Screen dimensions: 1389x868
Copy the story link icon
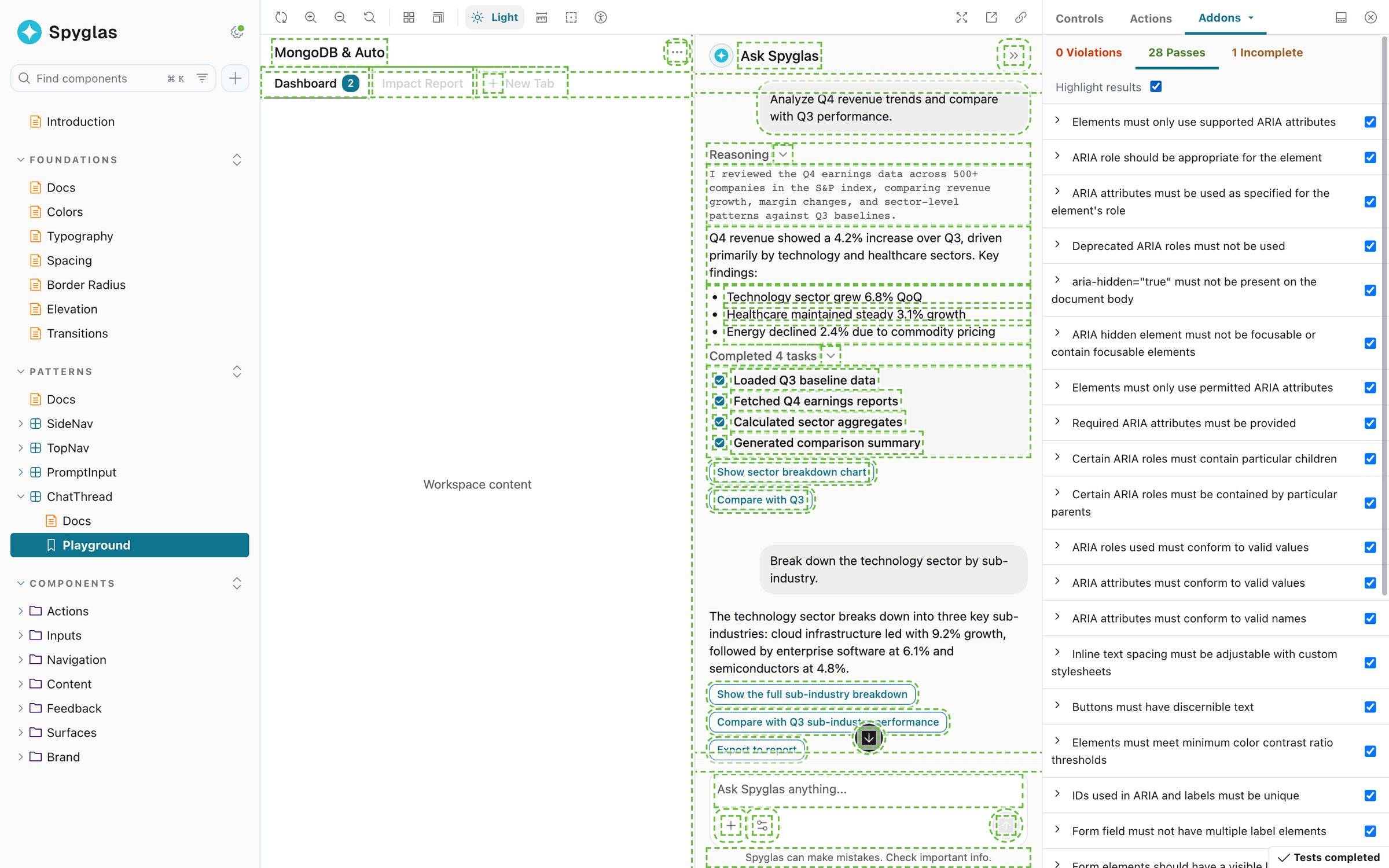click(x=1021, y=17)
